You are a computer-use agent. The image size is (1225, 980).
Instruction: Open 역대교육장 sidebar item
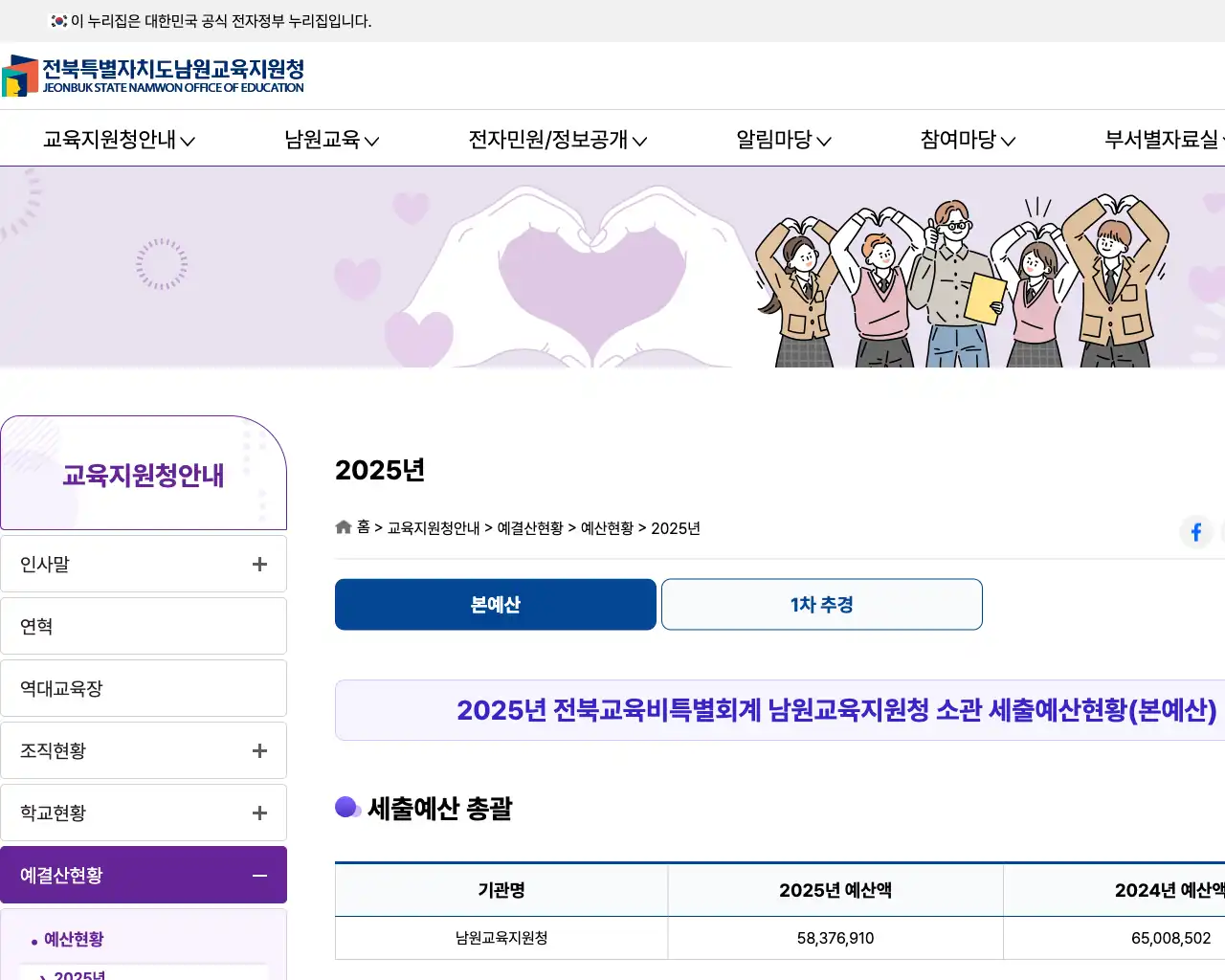pos(144,689)
